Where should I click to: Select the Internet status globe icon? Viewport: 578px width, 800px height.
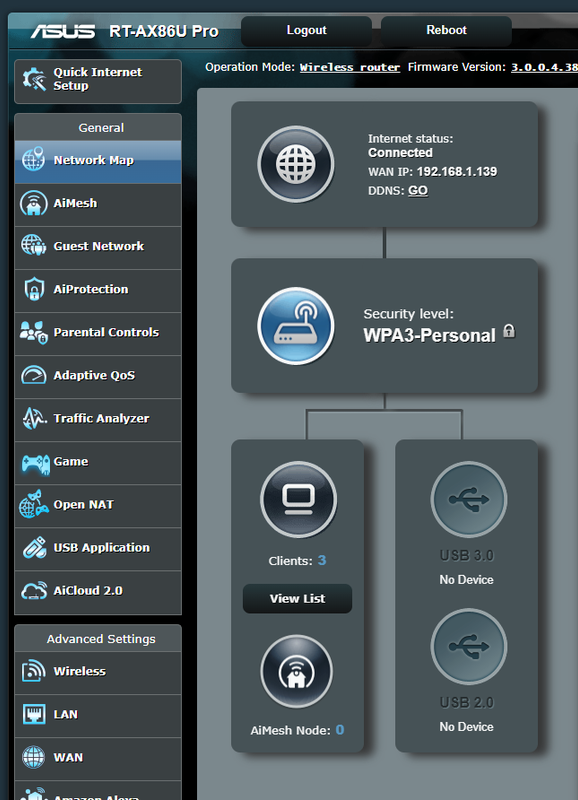tap(296, 164)
